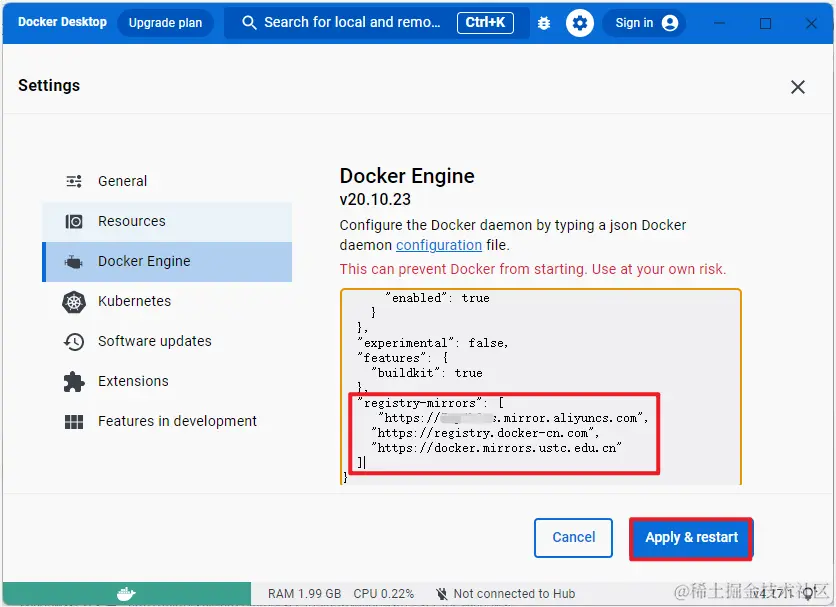Click the Docker Desktop title text

click(x=62, y=22)
